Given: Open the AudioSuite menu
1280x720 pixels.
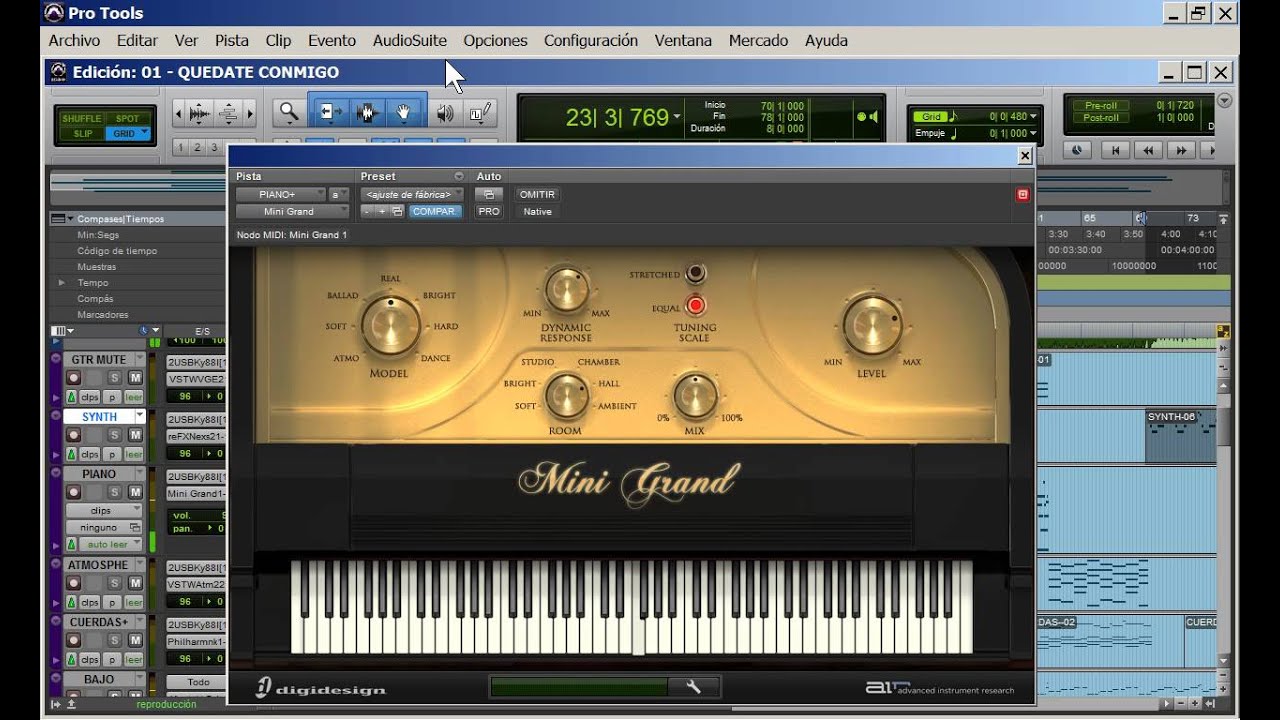Looking at the screenshot, I should coord(410,41).
